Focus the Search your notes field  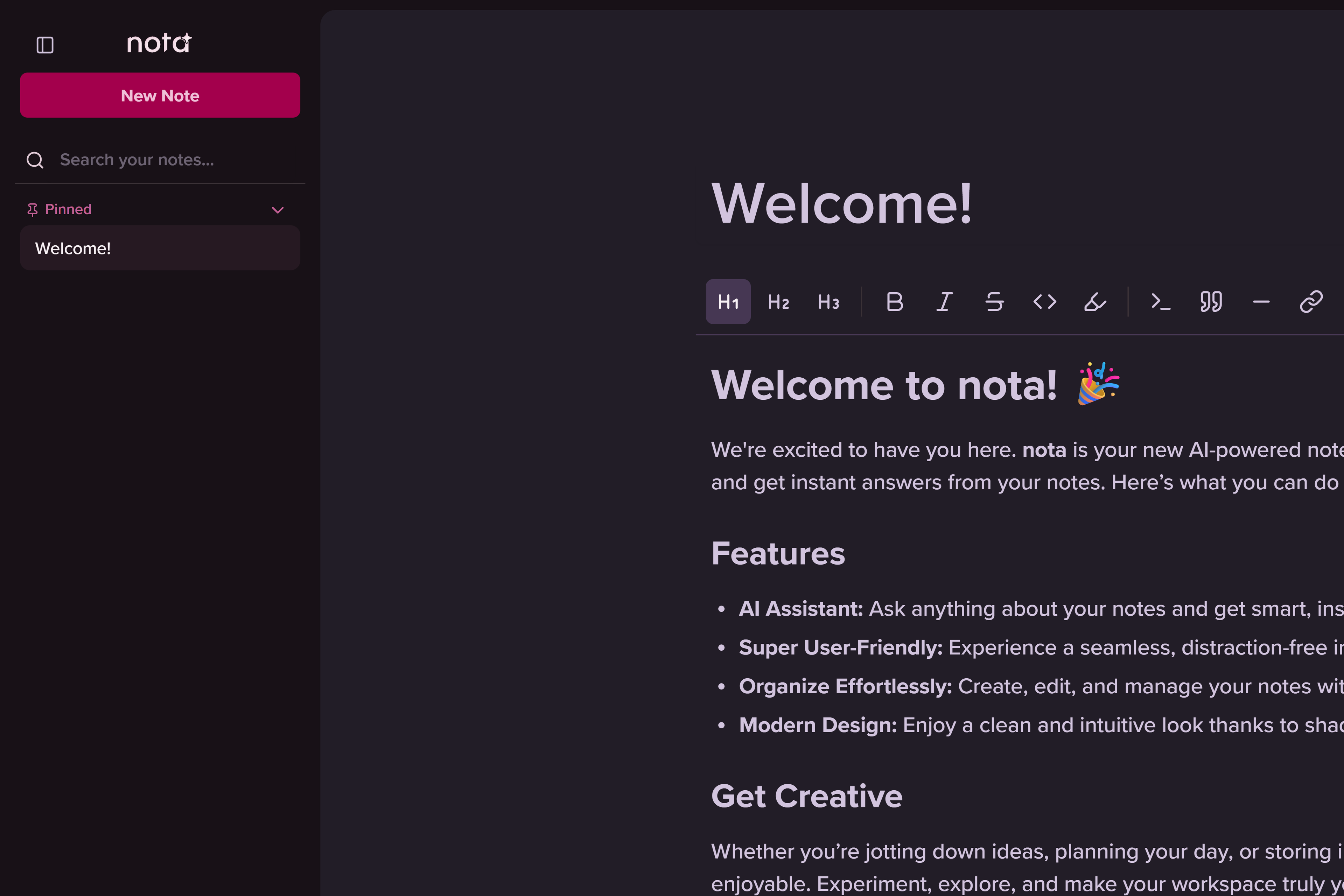coord(171,160)
